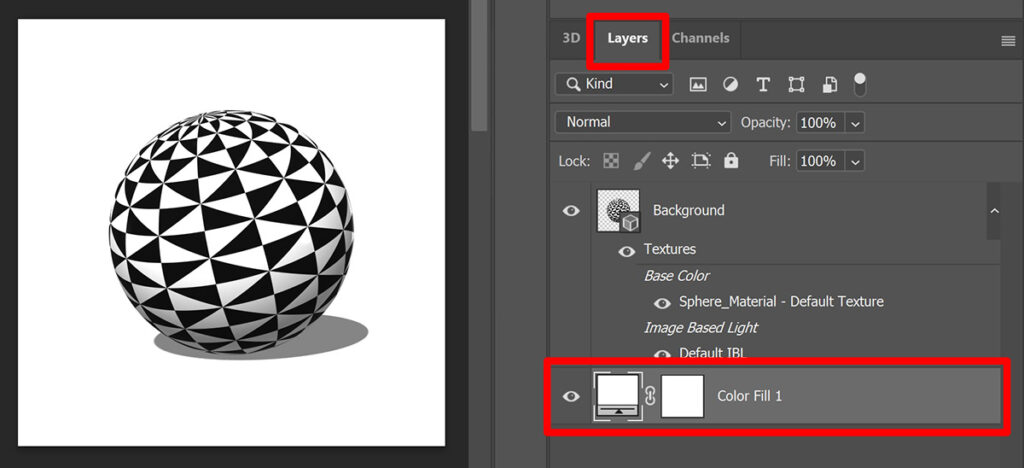Screen dimensions: 1024x468
Task: Toggle Color Fill 1 mask link icon
Action: [x=650, y=396]
